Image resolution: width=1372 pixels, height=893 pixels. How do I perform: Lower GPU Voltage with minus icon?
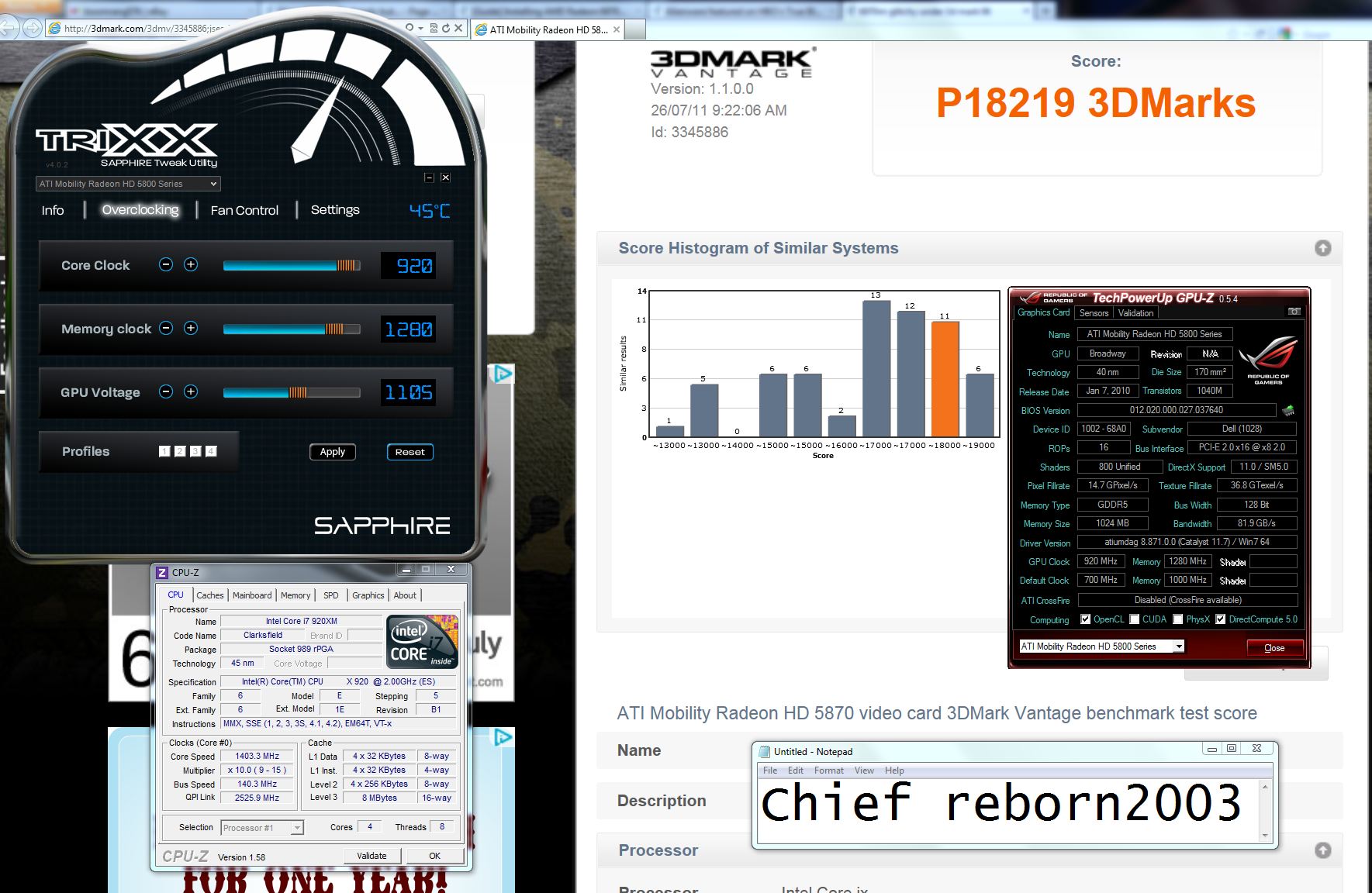pyautogui.click(x=166, y=391)
